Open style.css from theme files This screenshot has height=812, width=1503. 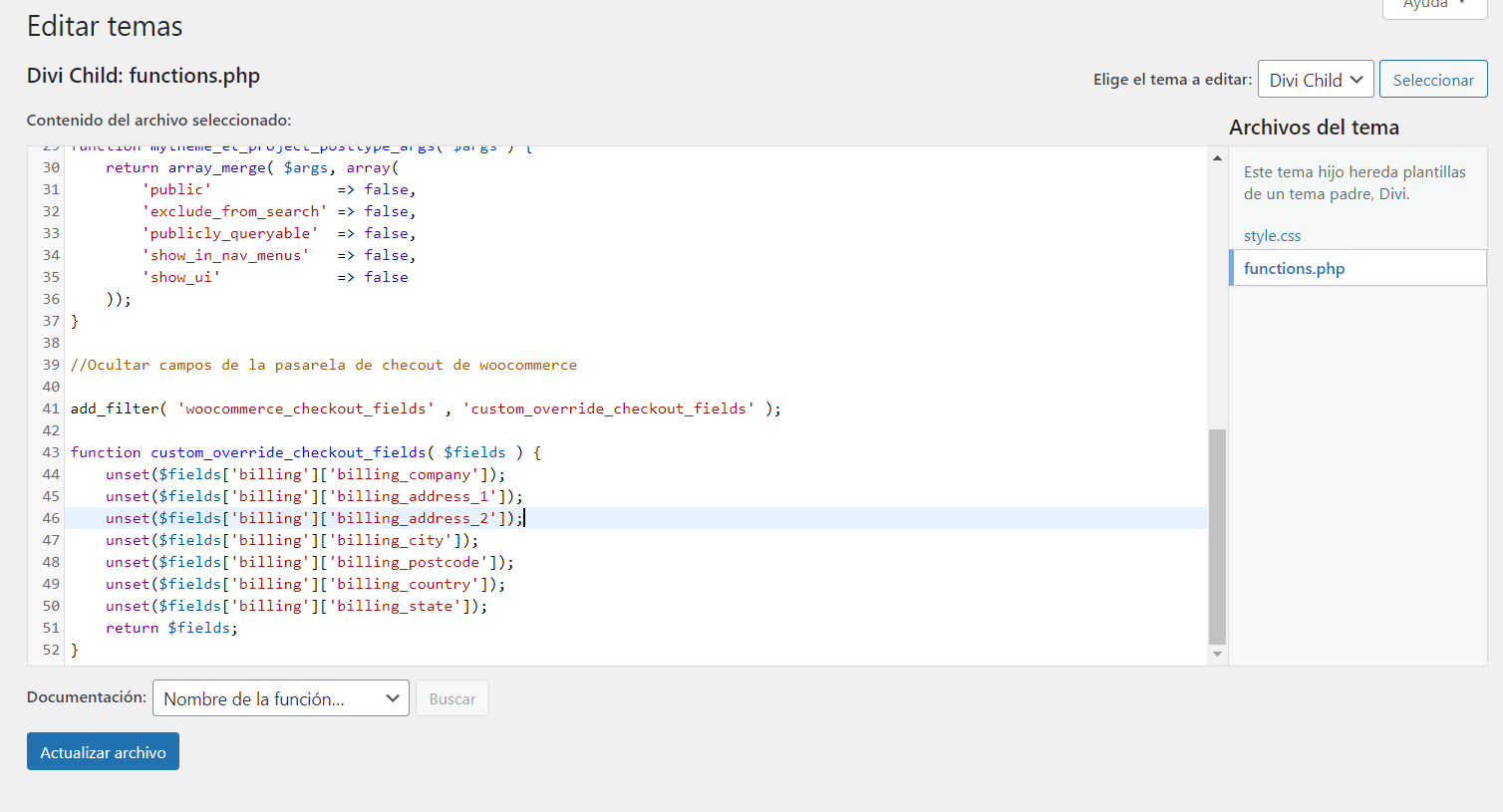coord(1272,236)
